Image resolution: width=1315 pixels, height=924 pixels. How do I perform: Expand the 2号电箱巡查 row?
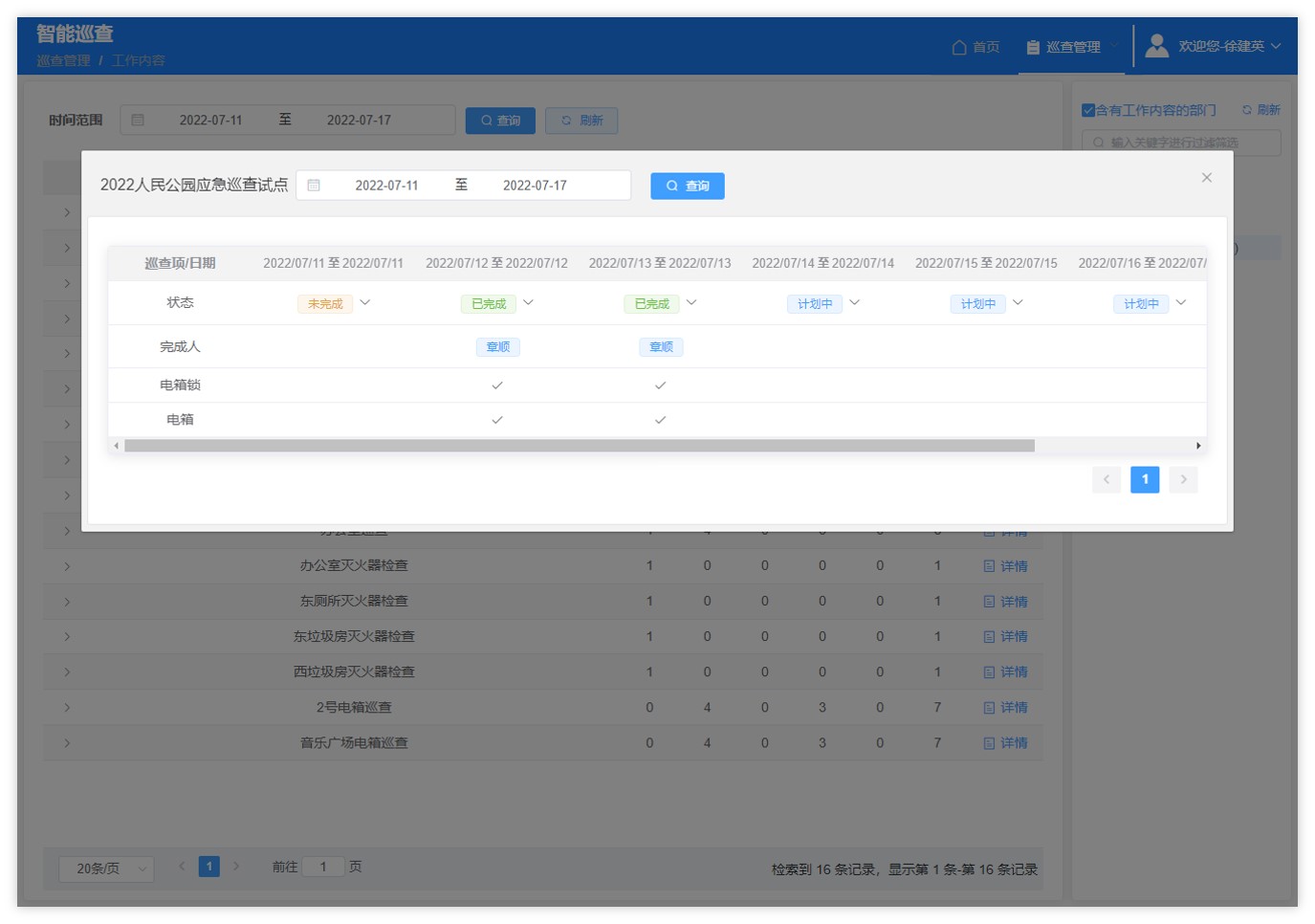click(67, 708)
